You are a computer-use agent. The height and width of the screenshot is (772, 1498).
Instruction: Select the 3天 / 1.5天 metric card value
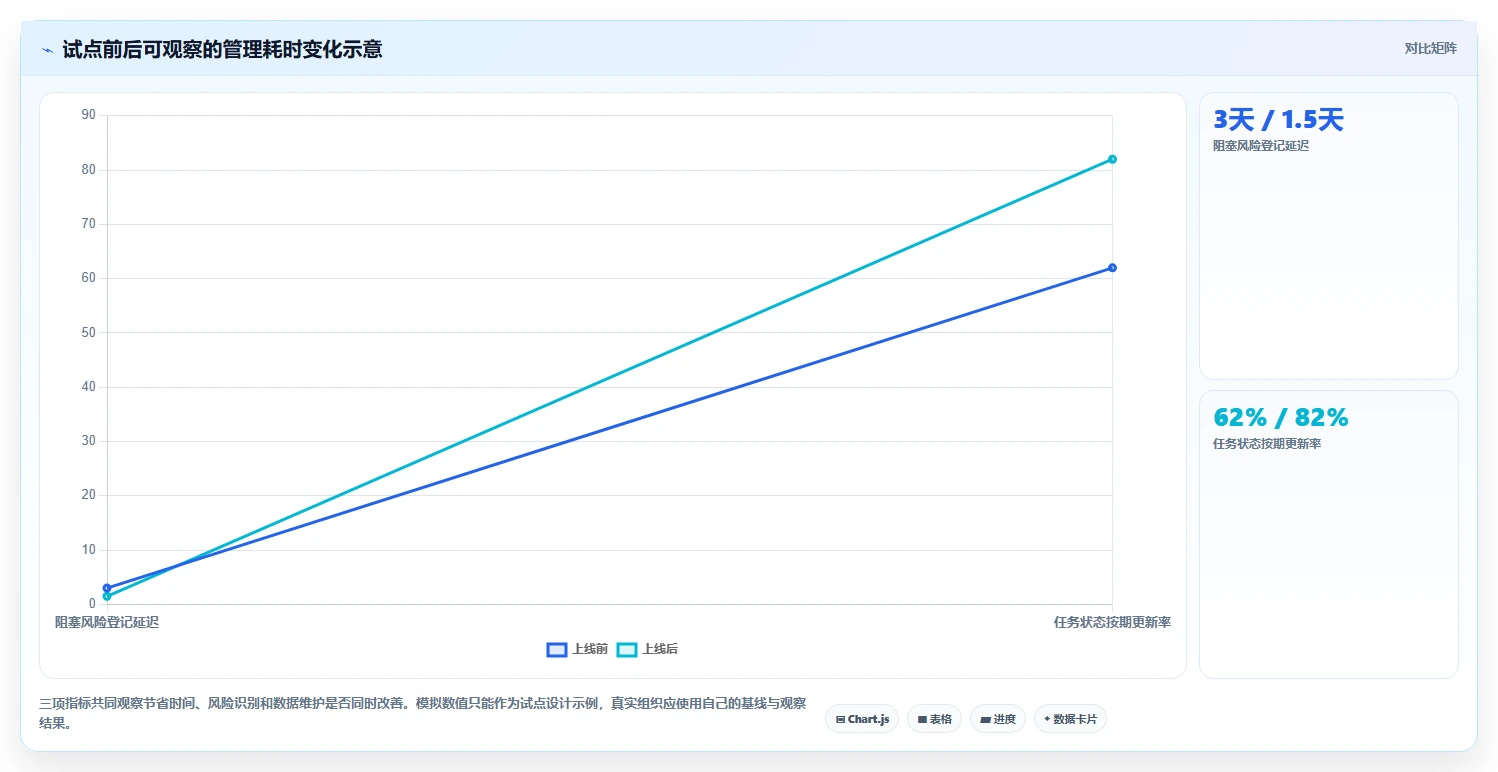pyautogui.click(x=1278, y=120)
